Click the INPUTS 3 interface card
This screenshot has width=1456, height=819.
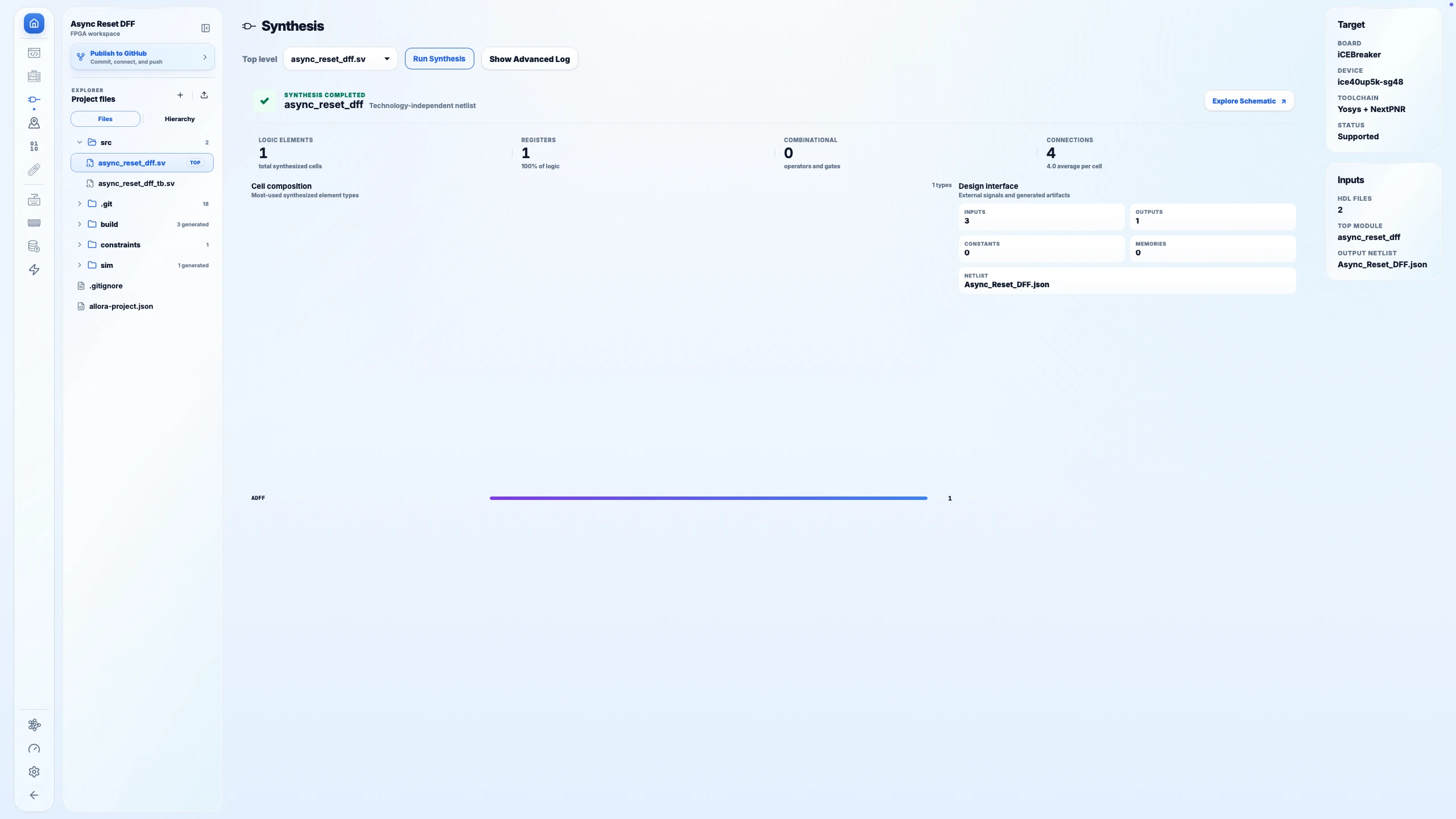pyautogui.click(x=1041, y=217)
